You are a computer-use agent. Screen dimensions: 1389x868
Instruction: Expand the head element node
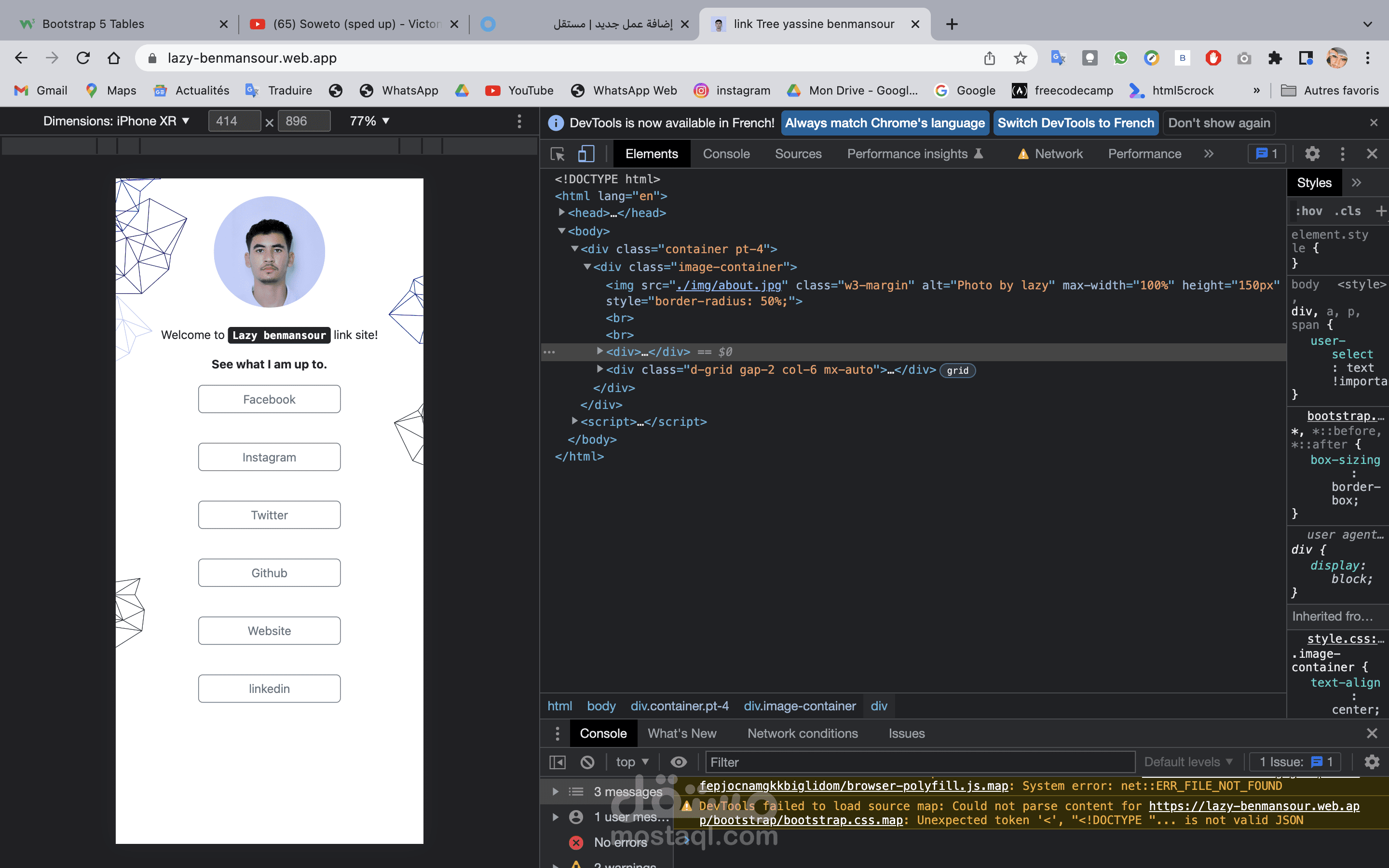point(562,212)
